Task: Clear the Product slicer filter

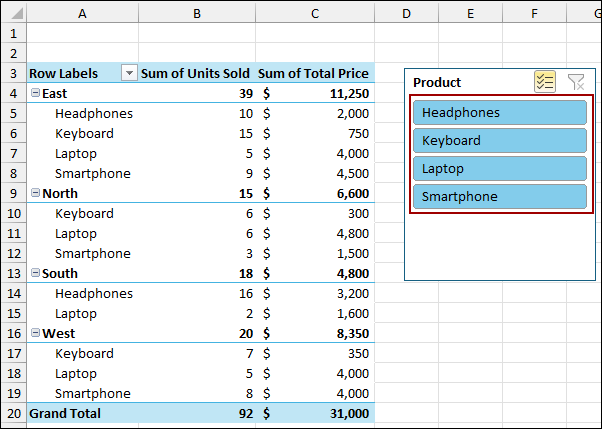Action: tap(576, 82)
